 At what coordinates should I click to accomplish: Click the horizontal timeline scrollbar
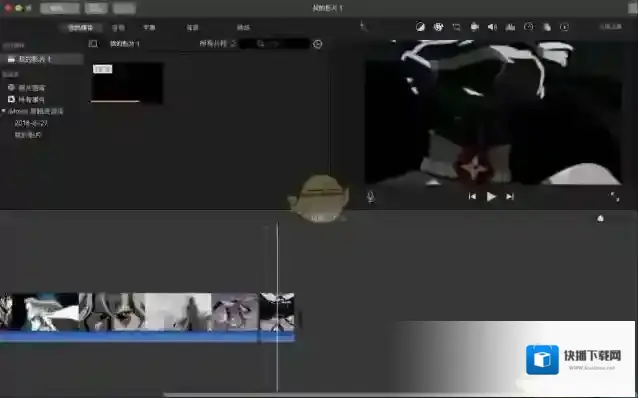click(400, 394)
